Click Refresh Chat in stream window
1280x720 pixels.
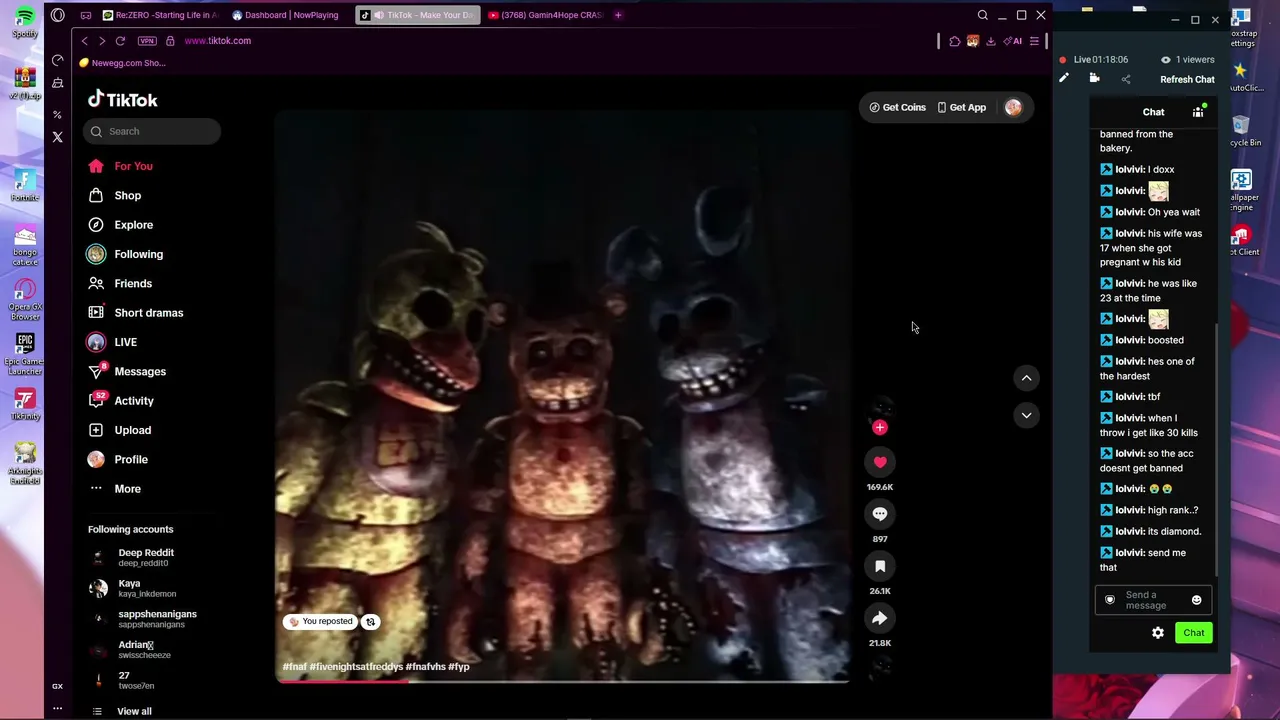1187,80
